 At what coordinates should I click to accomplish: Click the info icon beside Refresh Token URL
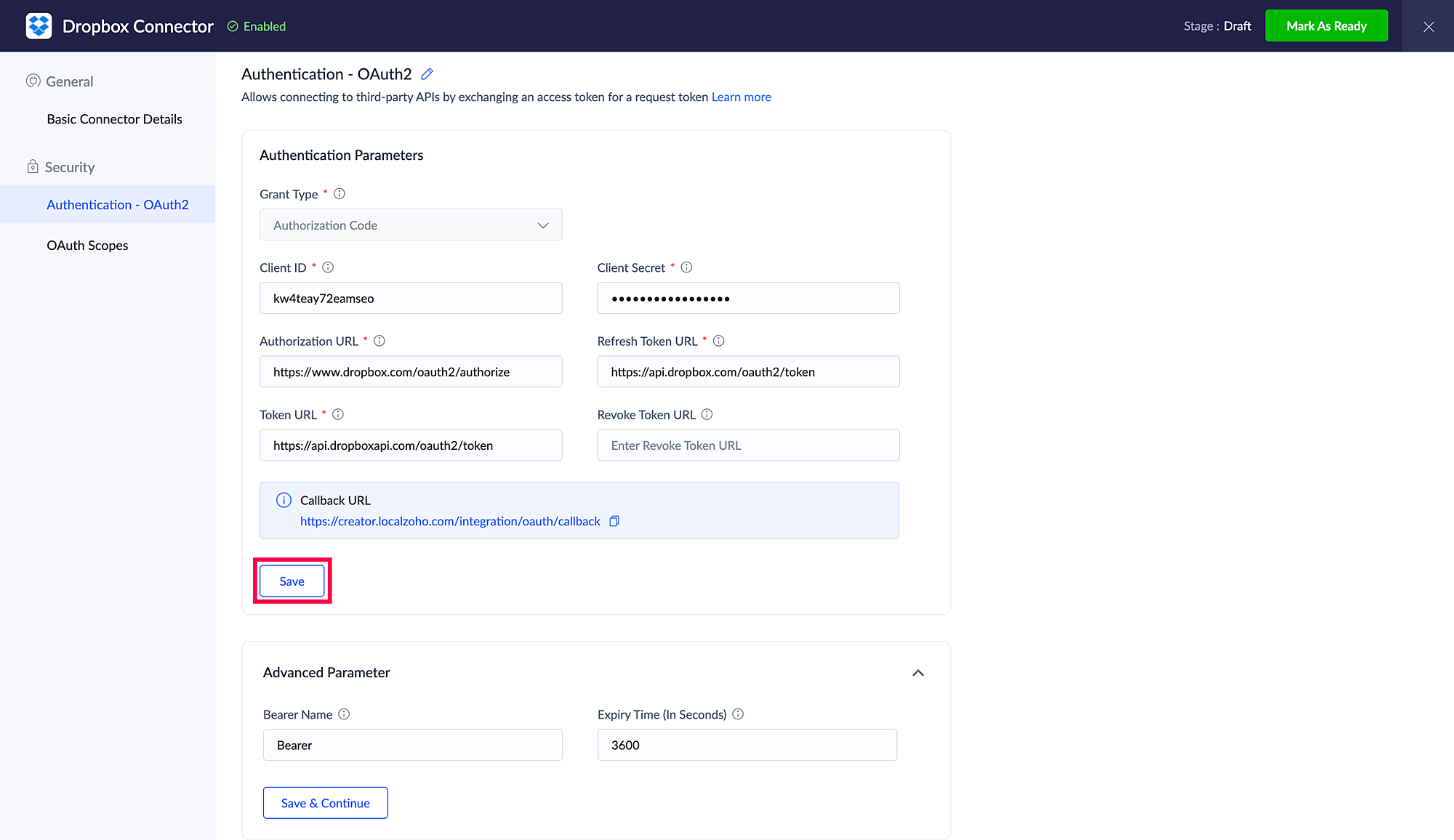718,341
